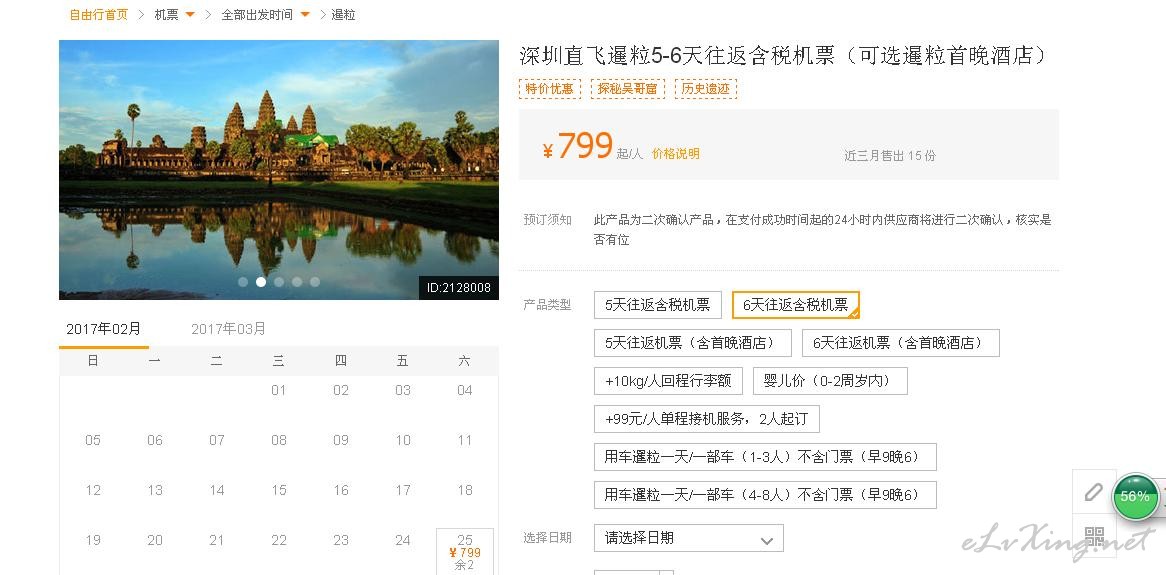Click the 历史遗迹 tag

coord(706,89)
